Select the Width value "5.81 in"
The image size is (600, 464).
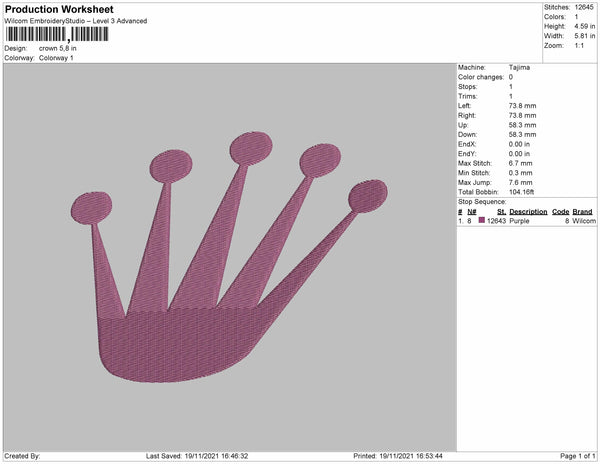pyautogui.click(x=585, y=36)
